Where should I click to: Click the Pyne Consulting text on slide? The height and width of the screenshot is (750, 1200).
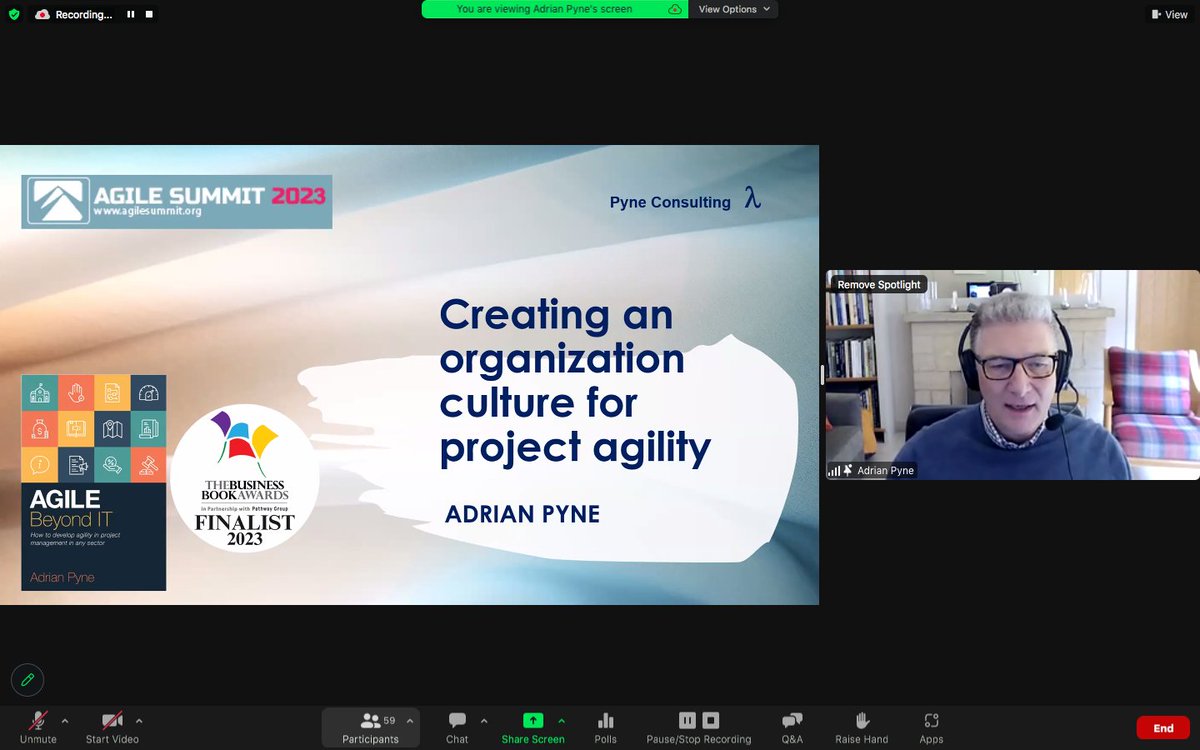pos(670,202)
